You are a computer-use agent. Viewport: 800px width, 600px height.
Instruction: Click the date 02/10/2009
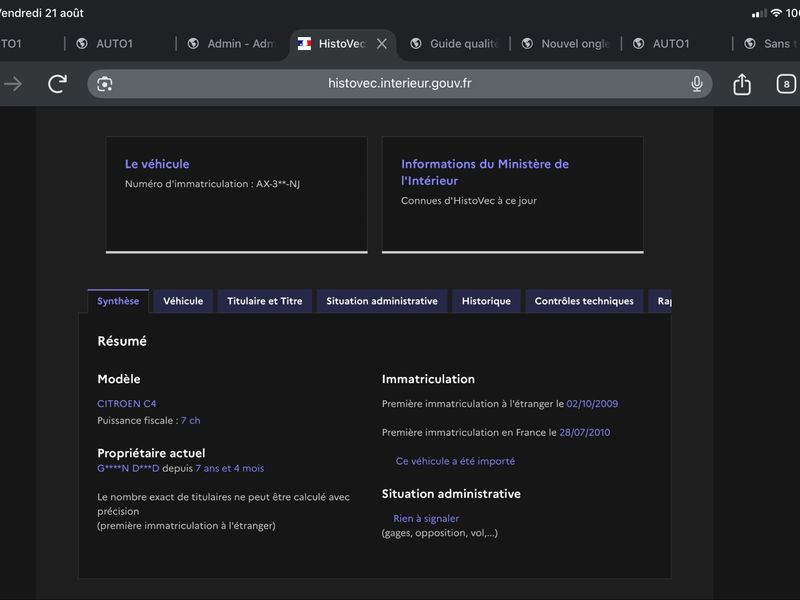point(592,404)
